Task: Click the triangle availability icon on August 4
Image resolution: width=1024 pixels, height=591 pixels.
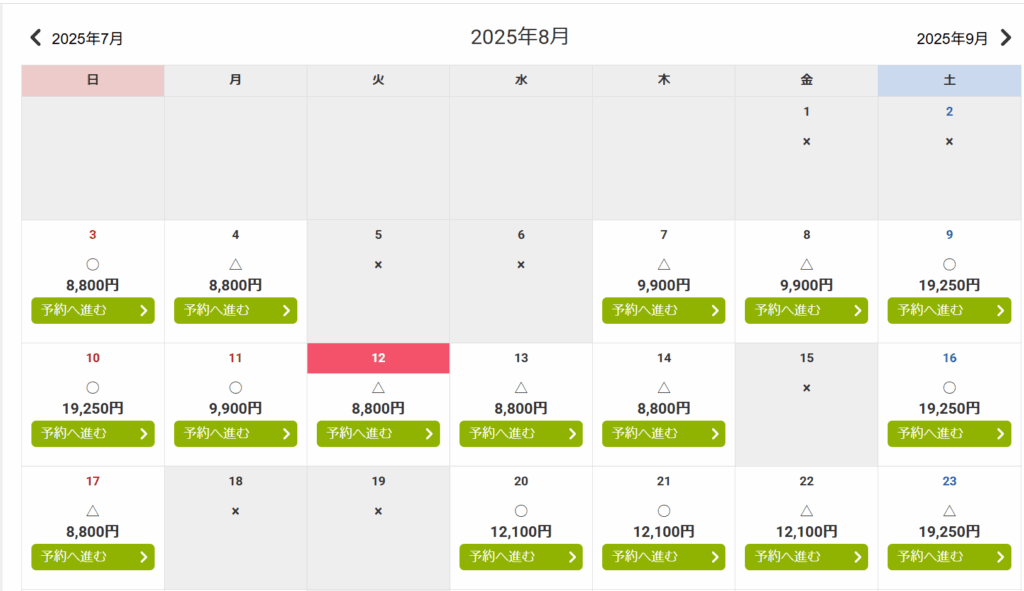Action: click(x=236, y=264)
